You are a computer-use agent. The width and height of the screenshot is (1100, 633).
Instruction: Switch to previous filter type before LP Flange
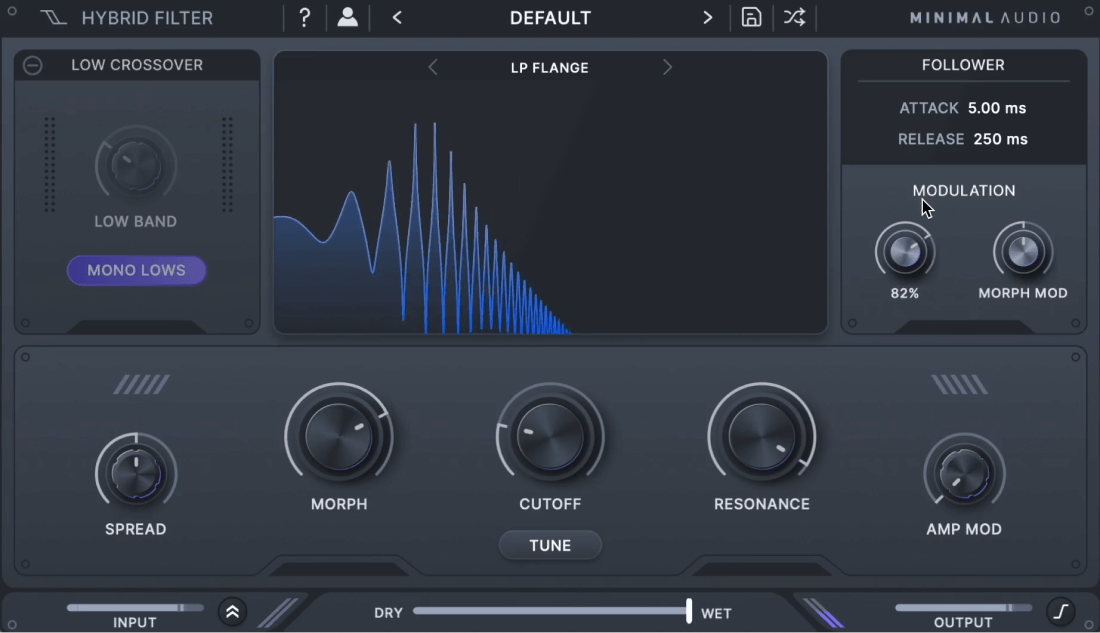[433, 67]
